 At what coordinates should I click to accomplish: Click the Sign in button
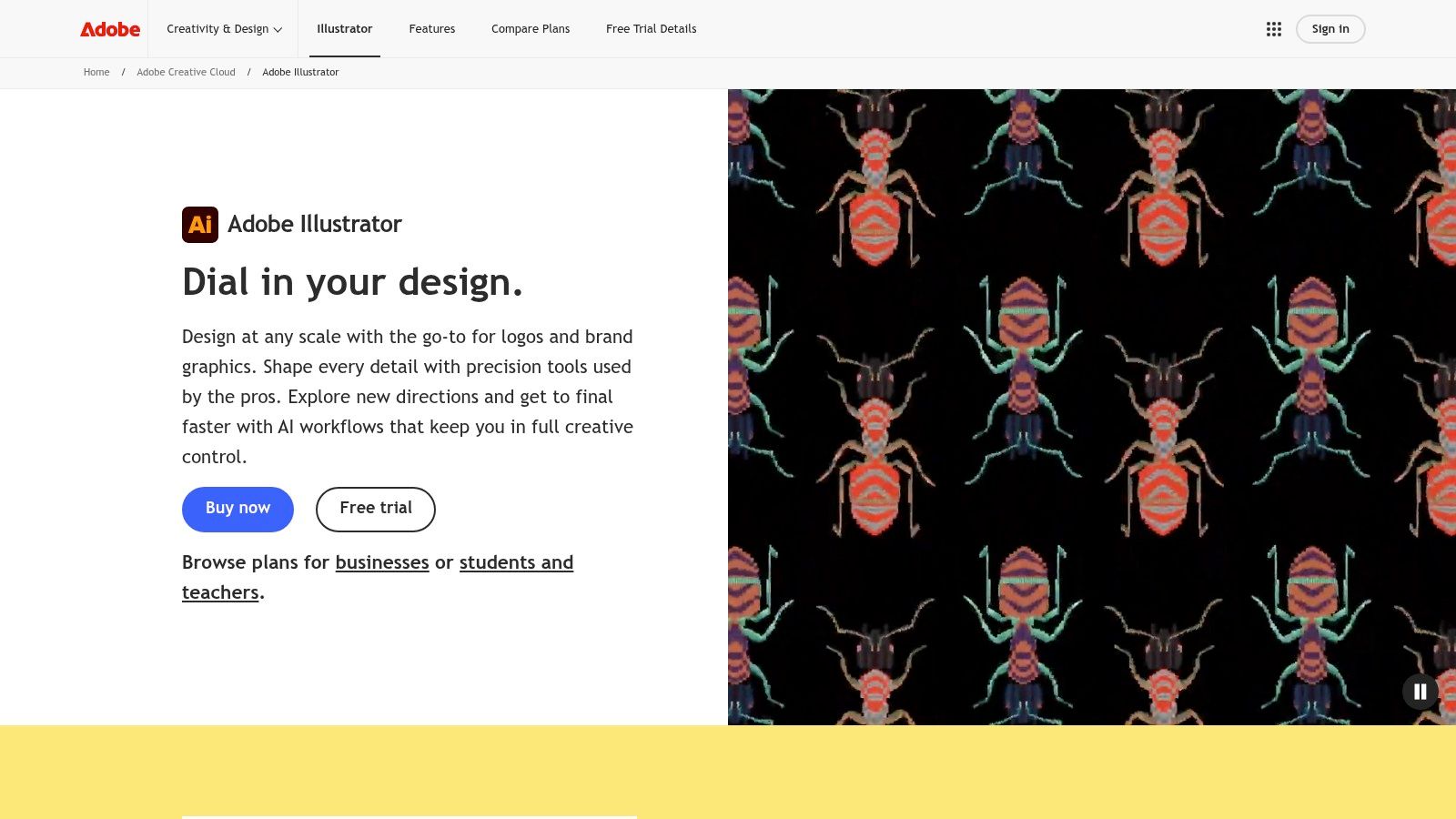click(x=1330, y=29)
